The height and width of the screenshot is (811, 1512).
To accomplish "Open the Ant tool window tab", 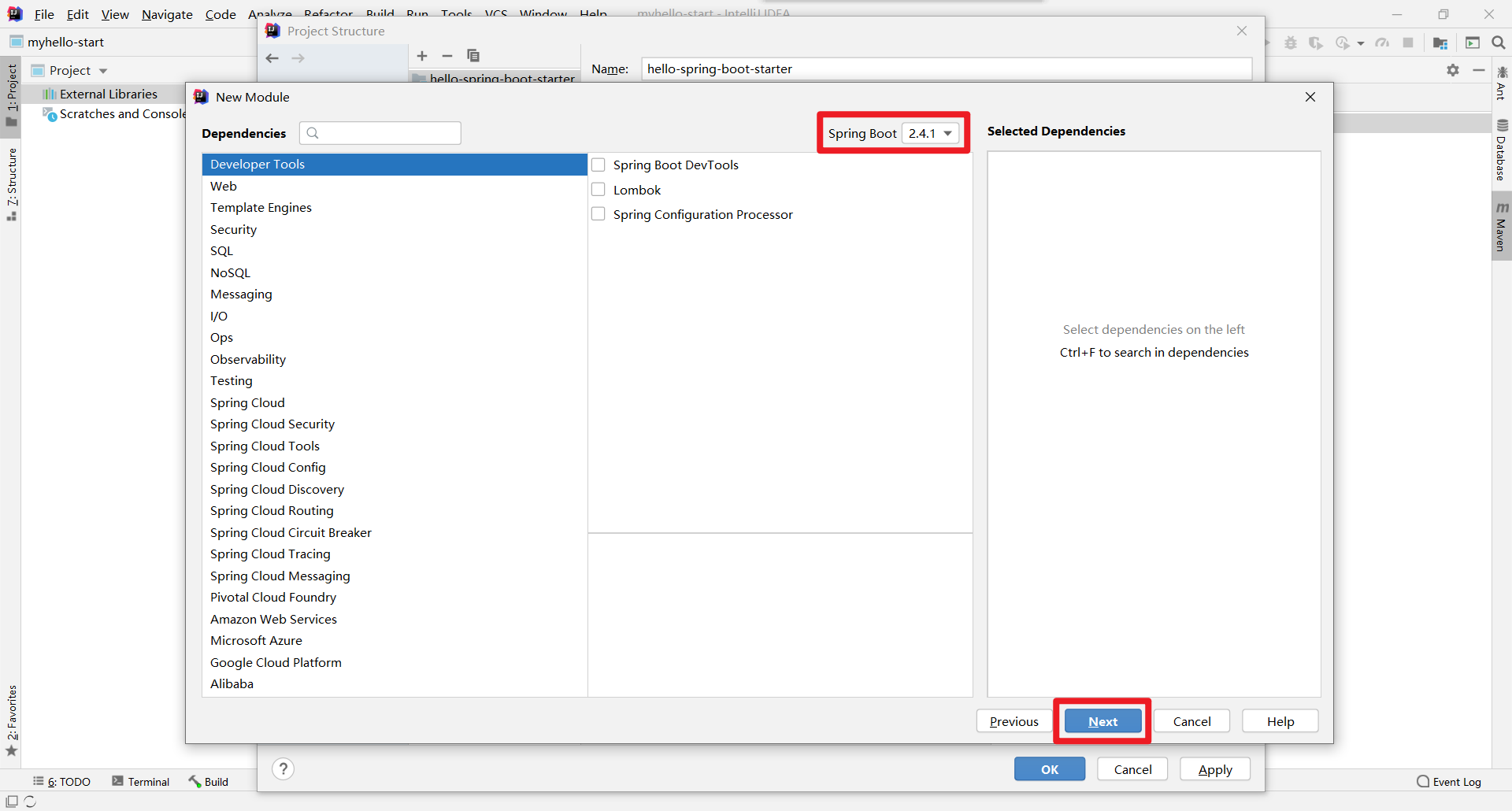I will 1502,83.
